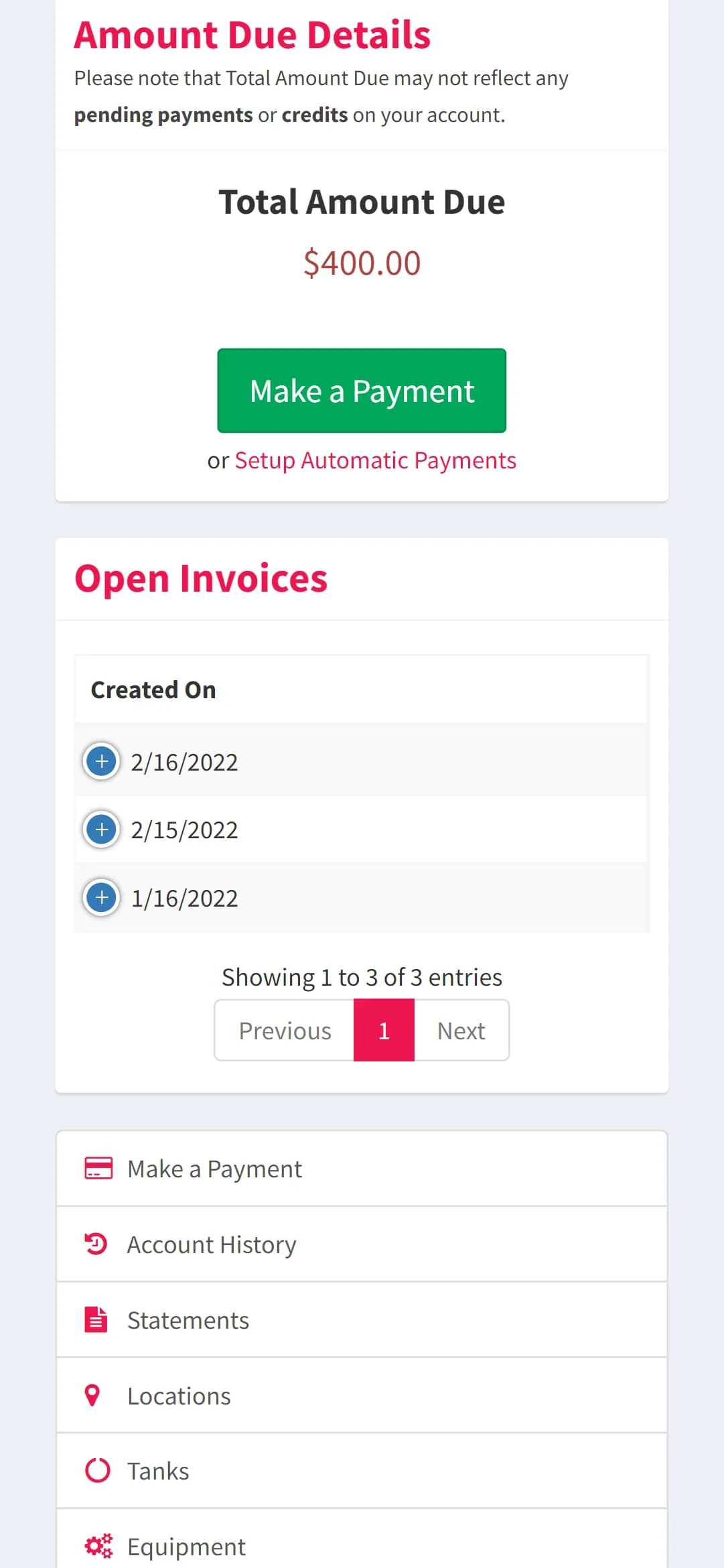Viewport: 724px width, 1568px height.
Task: Click the Locations map pin icon
Action: pos(92,1395)
